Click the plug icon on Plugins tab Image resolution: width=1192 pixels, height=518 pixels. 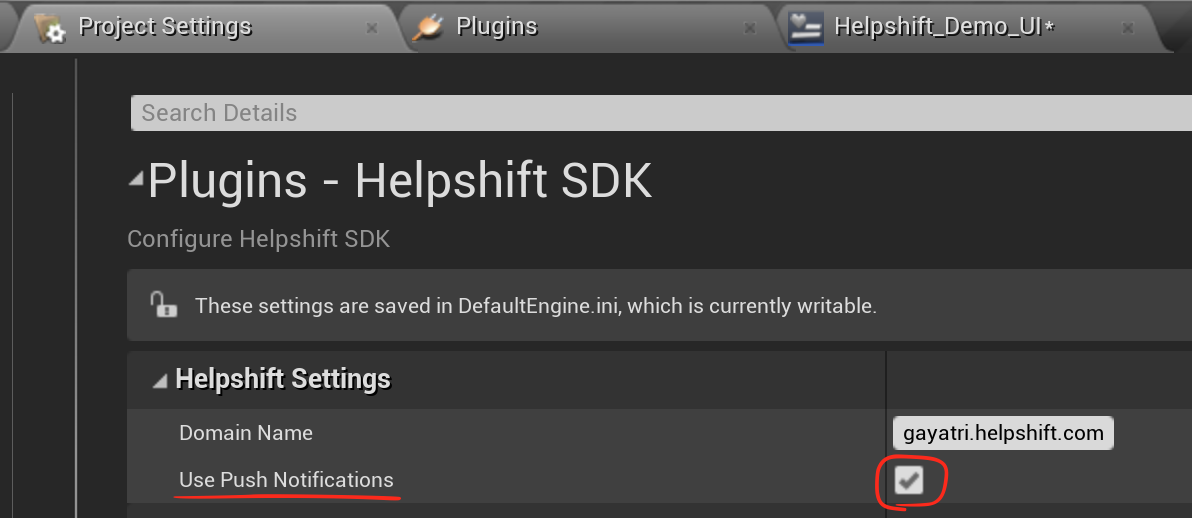[428, 27]
